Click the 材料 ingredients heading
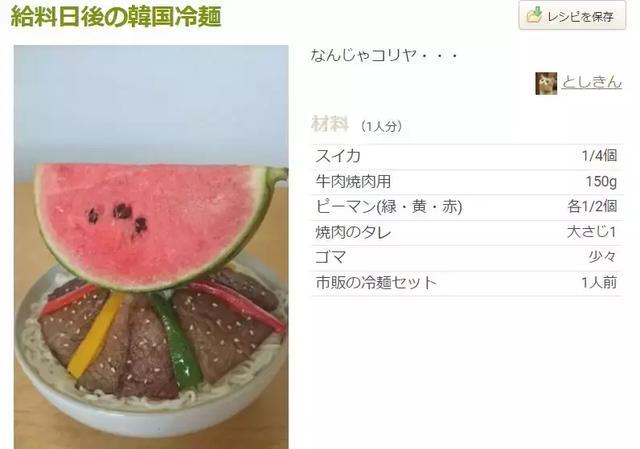This screenshot has width=640, height=449. point(330,124)
